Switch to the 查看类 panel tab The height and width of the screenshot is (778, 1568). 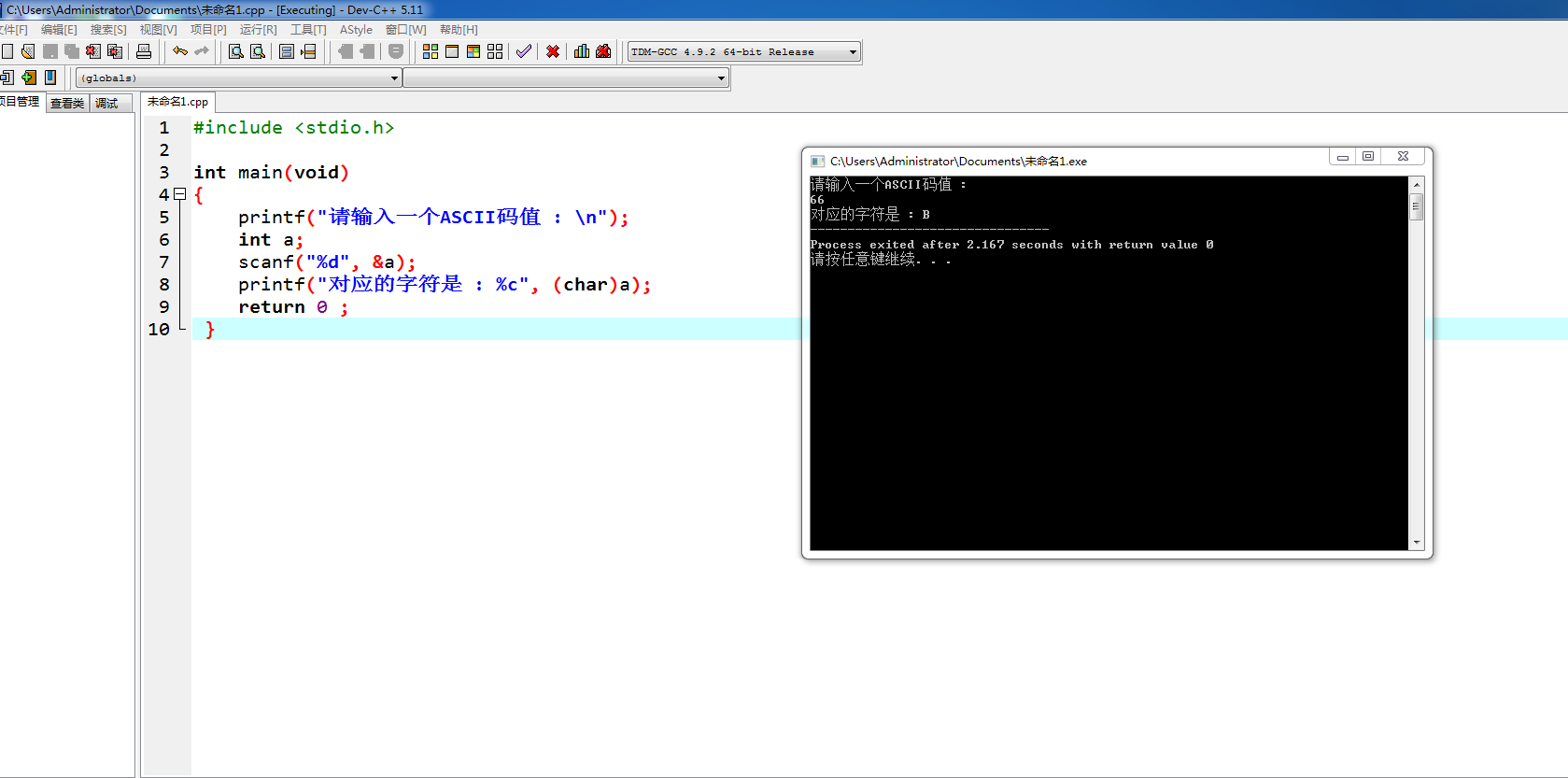(x=67, y=103)
